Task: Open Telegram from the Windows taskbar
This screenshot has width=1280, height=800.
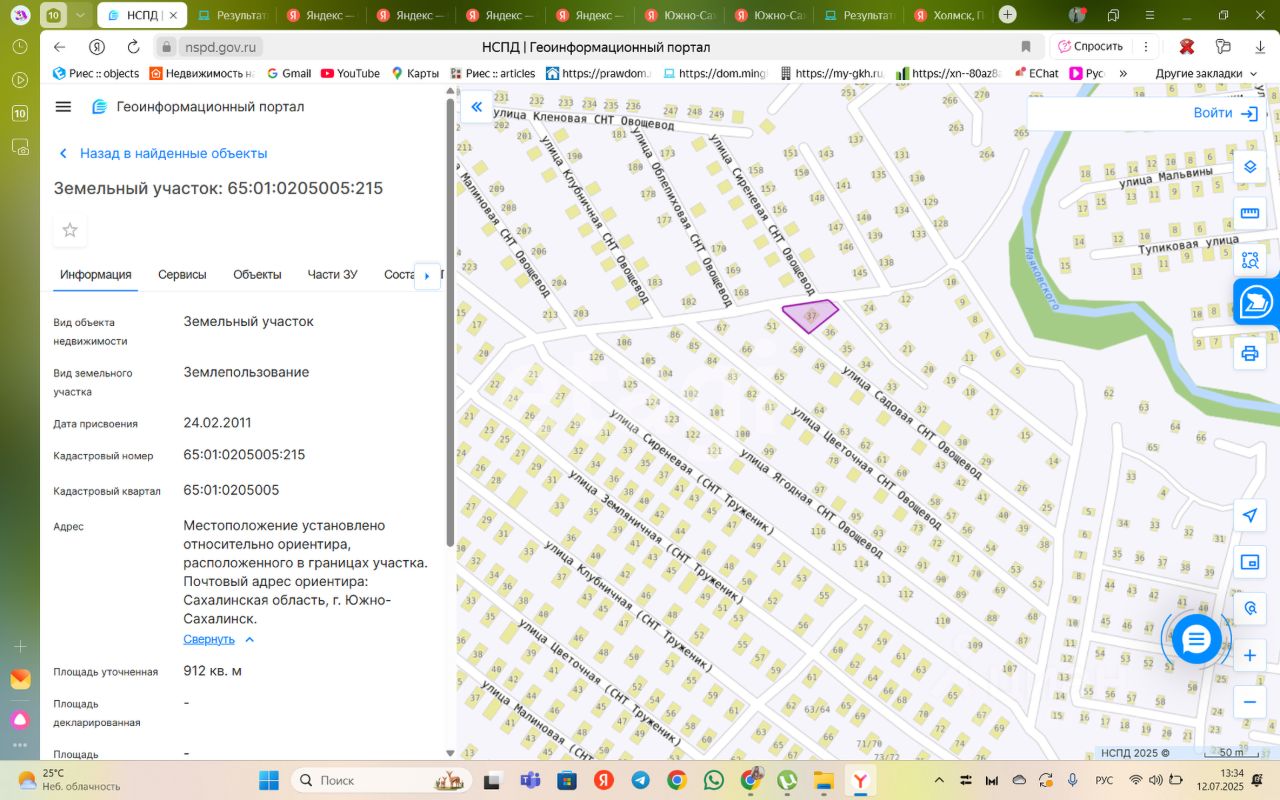Action: [640, 780]
